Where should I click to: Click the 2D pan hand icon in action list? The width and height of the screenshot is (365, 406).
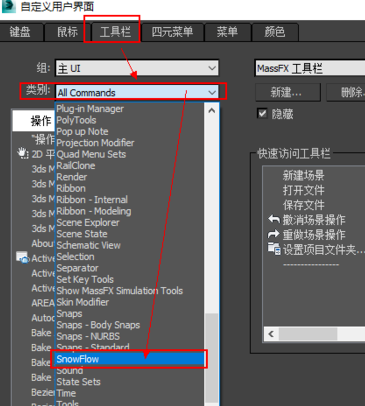coord(22,154)
